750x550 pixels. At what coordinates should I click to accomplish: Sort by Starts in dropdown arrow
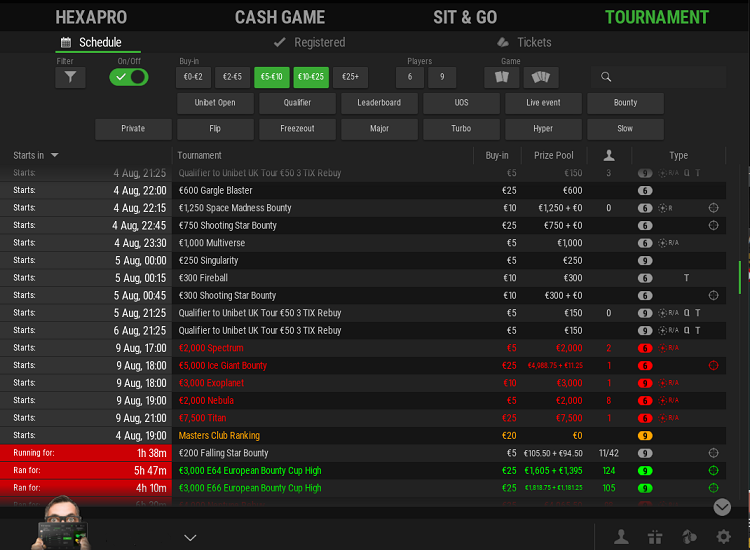pos(55,155)
